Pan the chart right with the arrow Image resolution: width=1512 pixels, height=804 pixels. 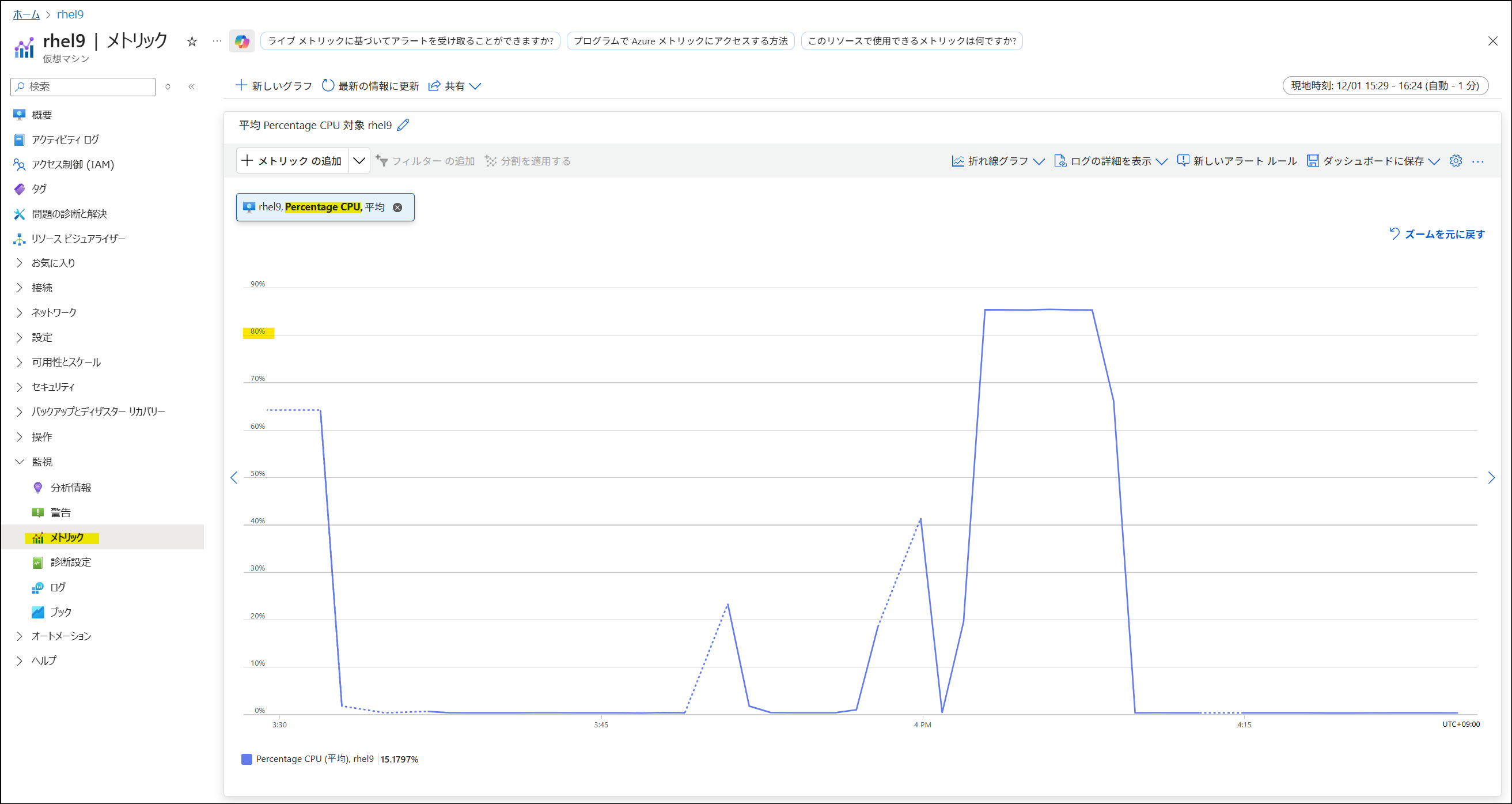tap(1491, 477)
